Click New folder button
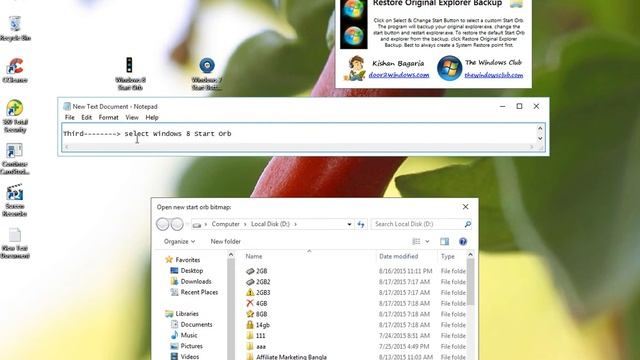Image resolution: width=640 pixels, height=360 pixels. tap(225, 242)
